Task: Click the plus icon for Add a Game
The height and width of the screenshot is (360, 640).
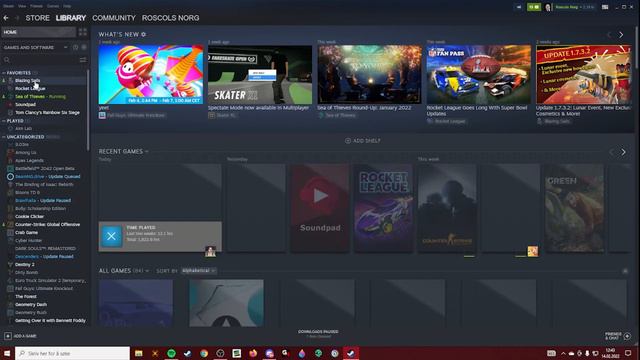Action: [8, 336]
